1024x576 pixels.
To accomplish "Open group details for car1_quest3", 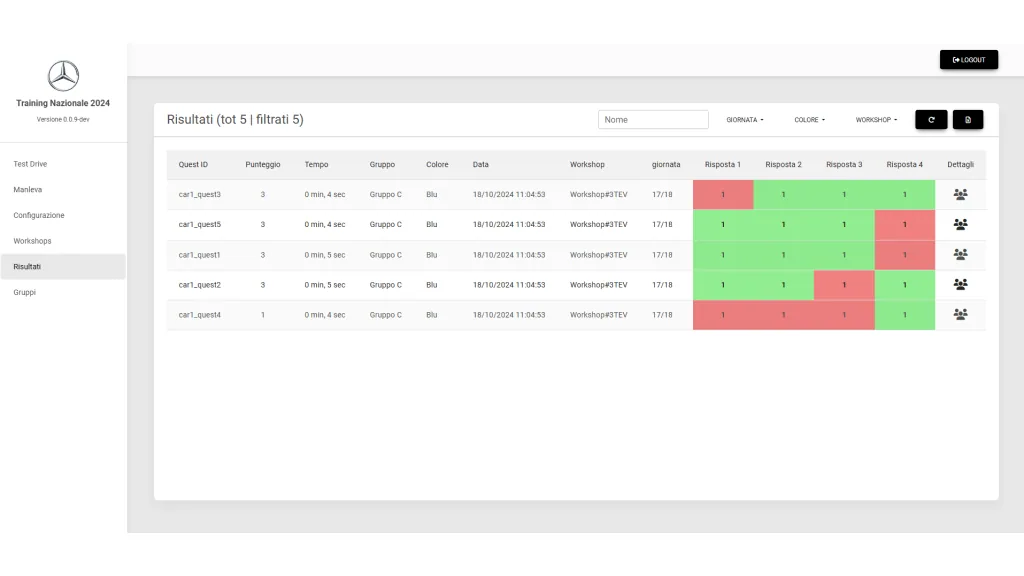I will 960,194.
